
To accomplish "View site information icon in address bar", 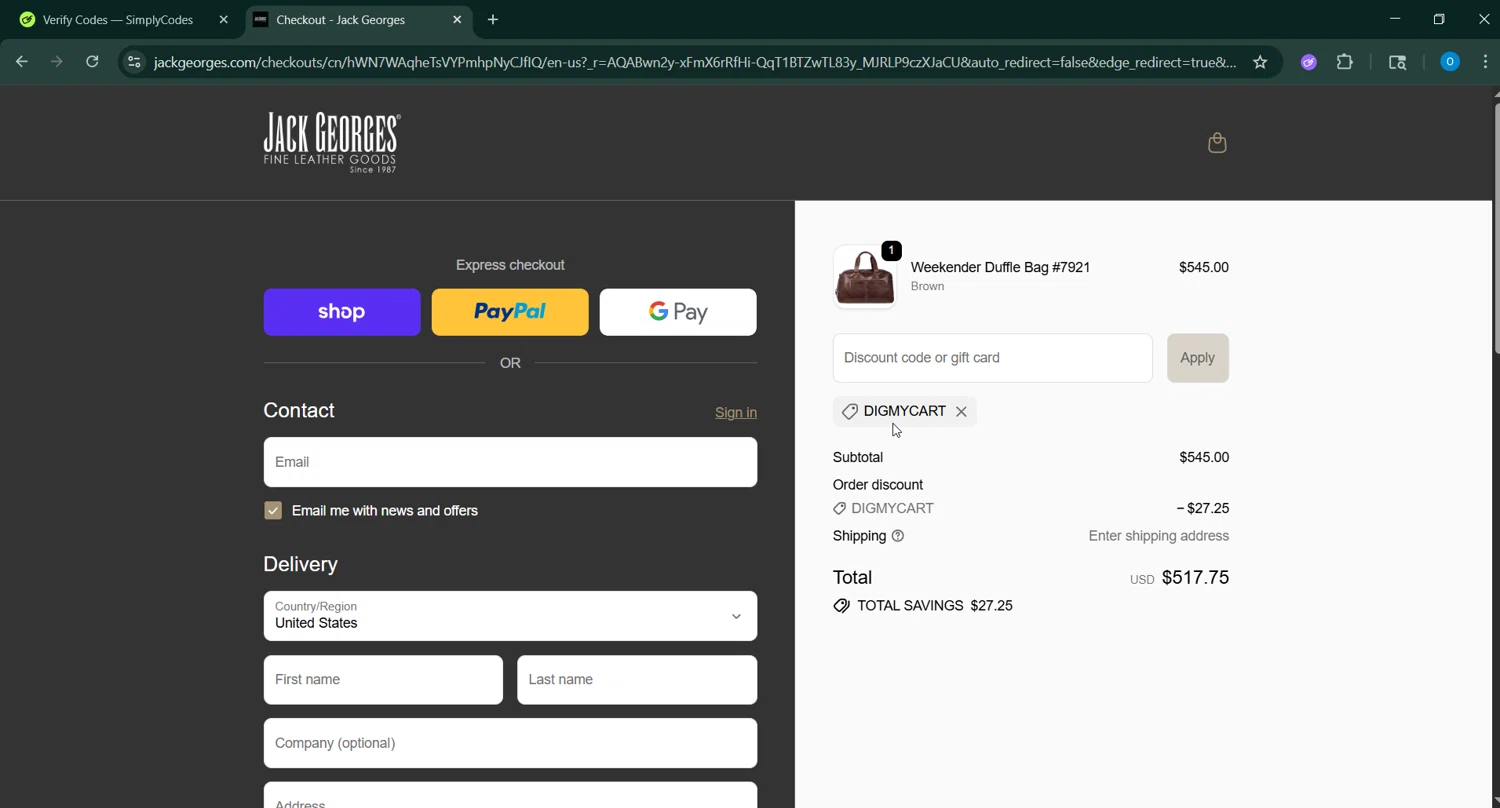I will point(134,62).
